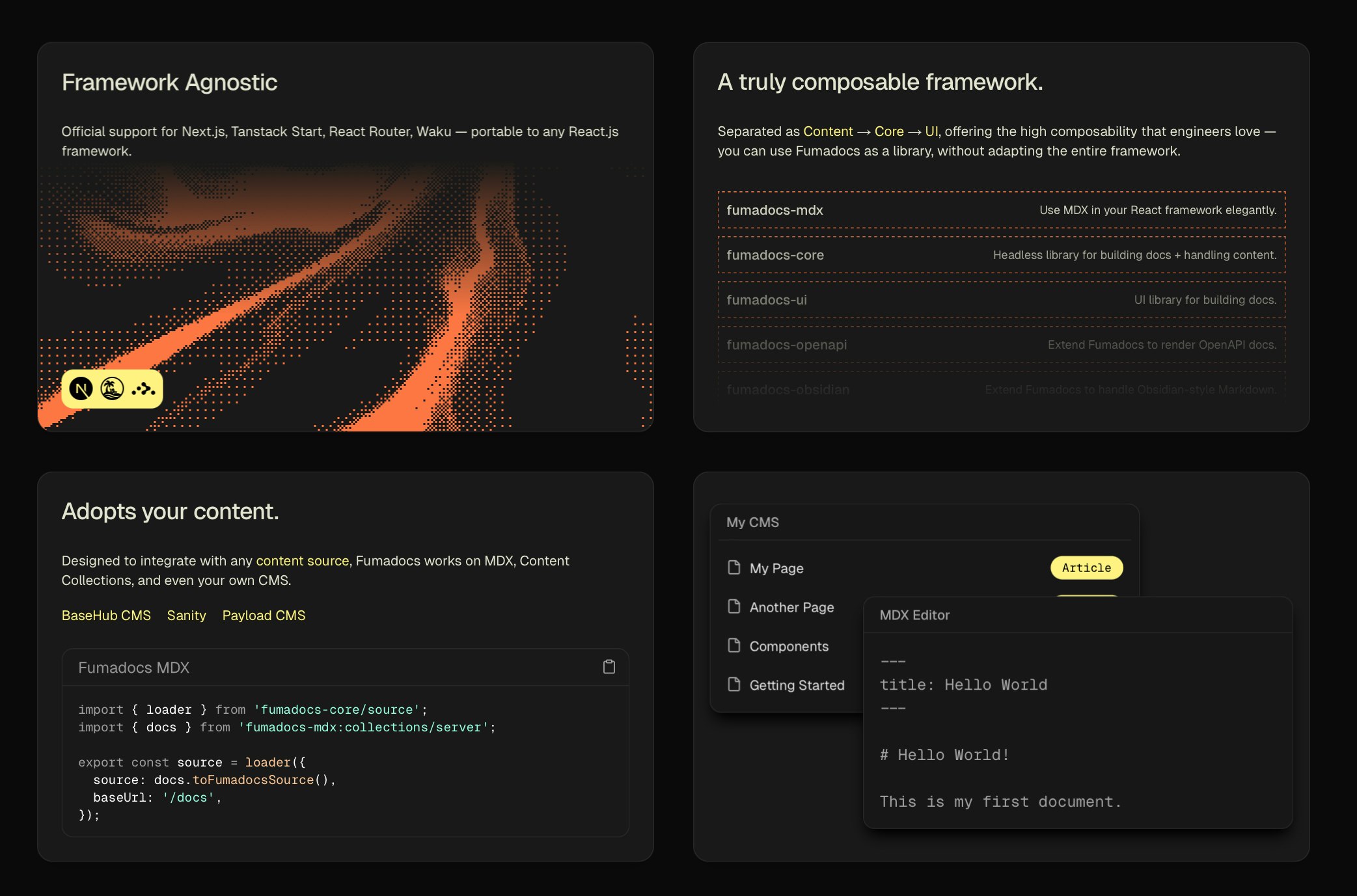Screen dimensions: 1357x896
Task: Click the yellow Article badge
Action: point(1086,567)
